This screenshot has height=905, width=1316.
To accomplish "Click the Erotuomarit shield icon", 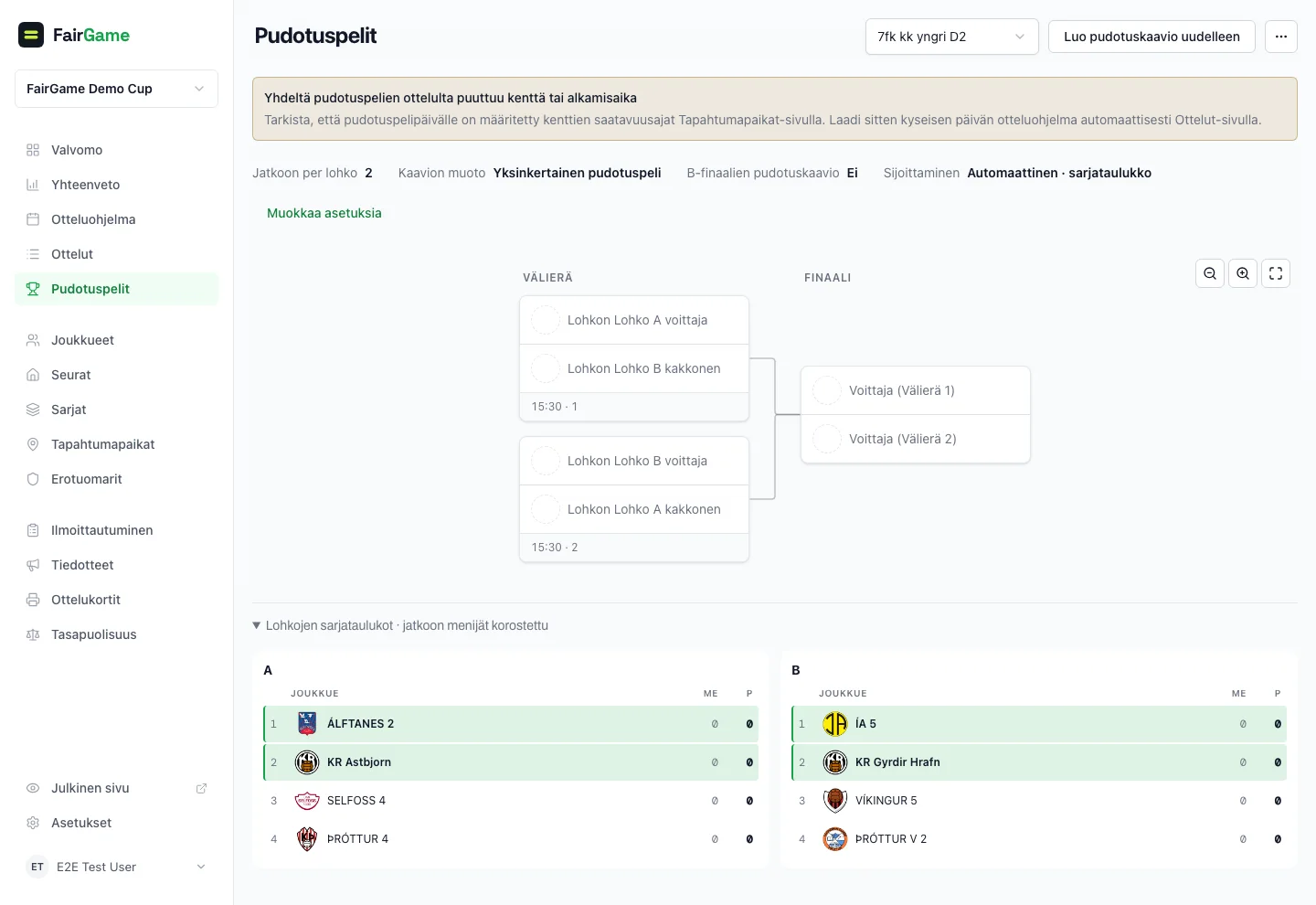I will (x=33, y=479).
